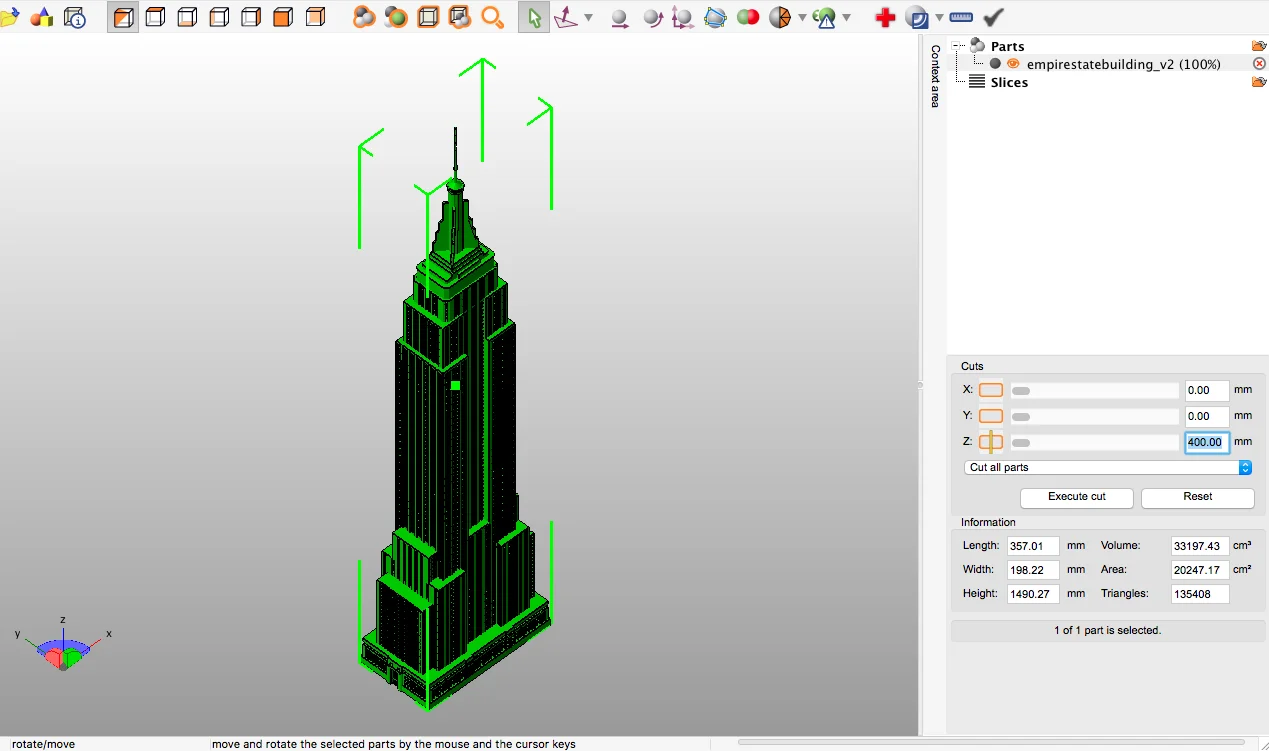
Task: Click the folder icon on Parts row
Action: [x=1259, y=46]
